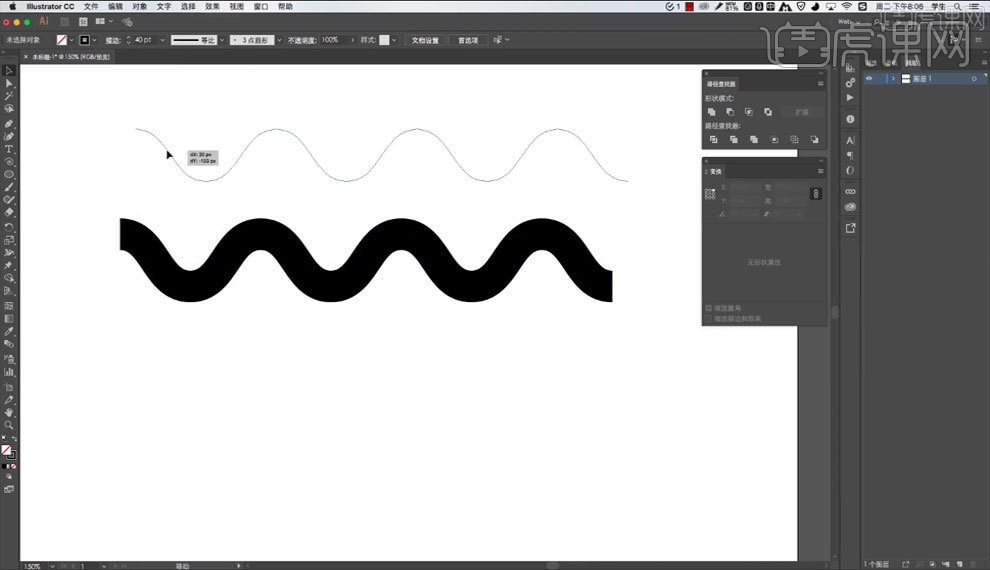Click the Divide icon in Pathfinder row
The image size is (990, 570).
(712, 140)
